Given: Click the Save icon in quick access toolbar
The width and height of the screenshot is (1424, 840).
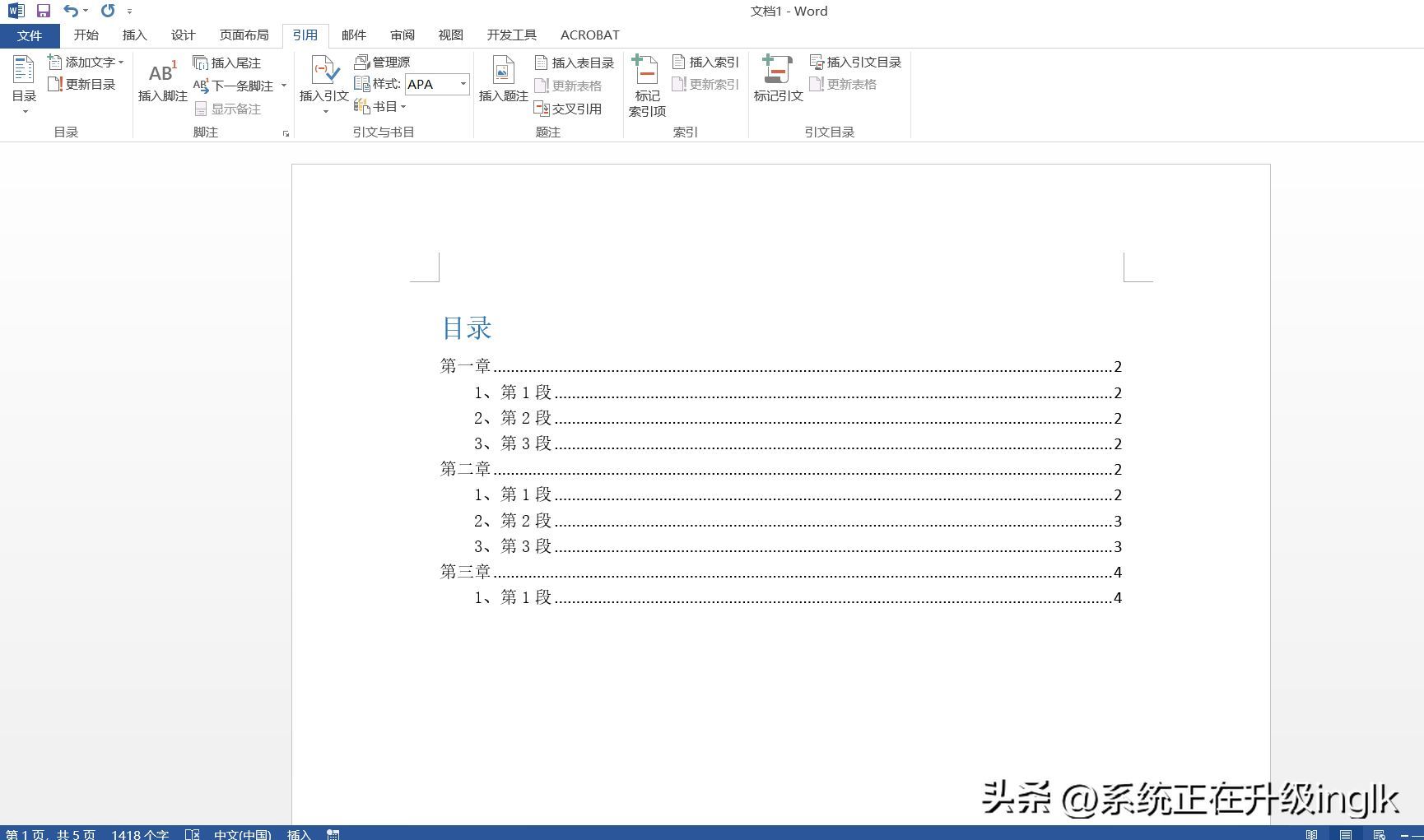Looking at the screenshot, I should coord(44,11).
